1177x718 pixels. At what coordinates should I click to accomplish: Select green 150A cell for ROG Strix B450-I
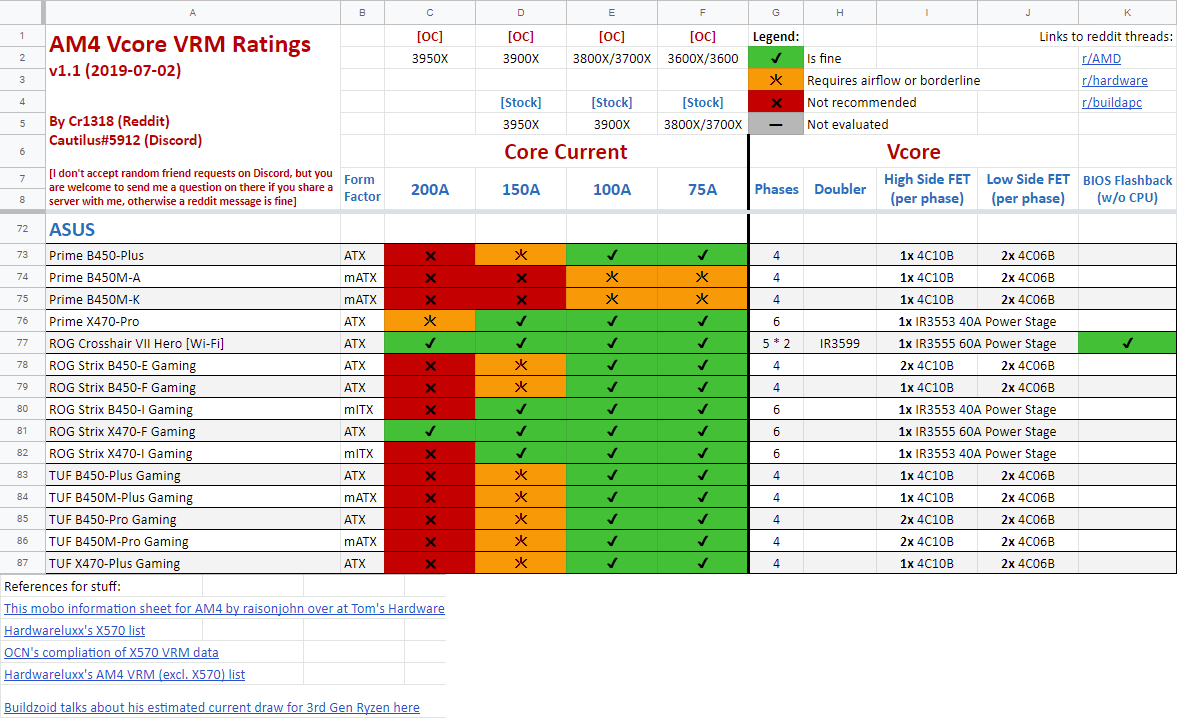[521, 410]
